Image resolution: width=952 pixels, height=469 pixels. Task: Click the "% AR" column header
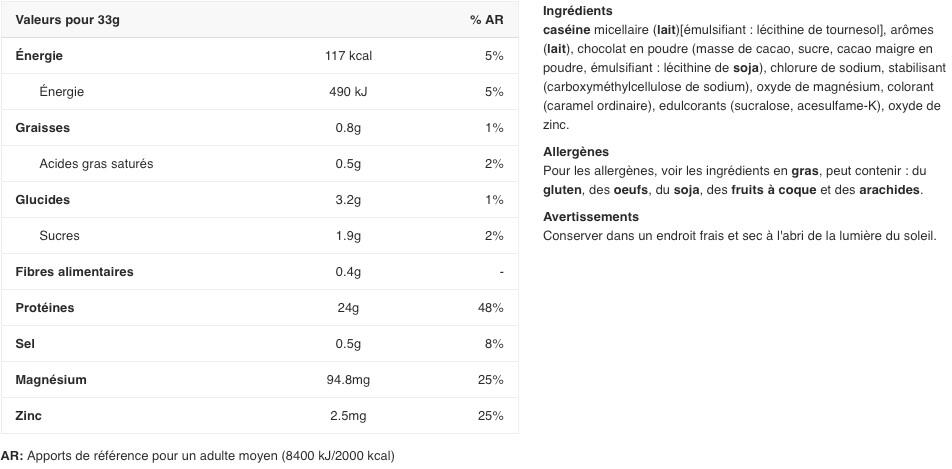point(486,20)
